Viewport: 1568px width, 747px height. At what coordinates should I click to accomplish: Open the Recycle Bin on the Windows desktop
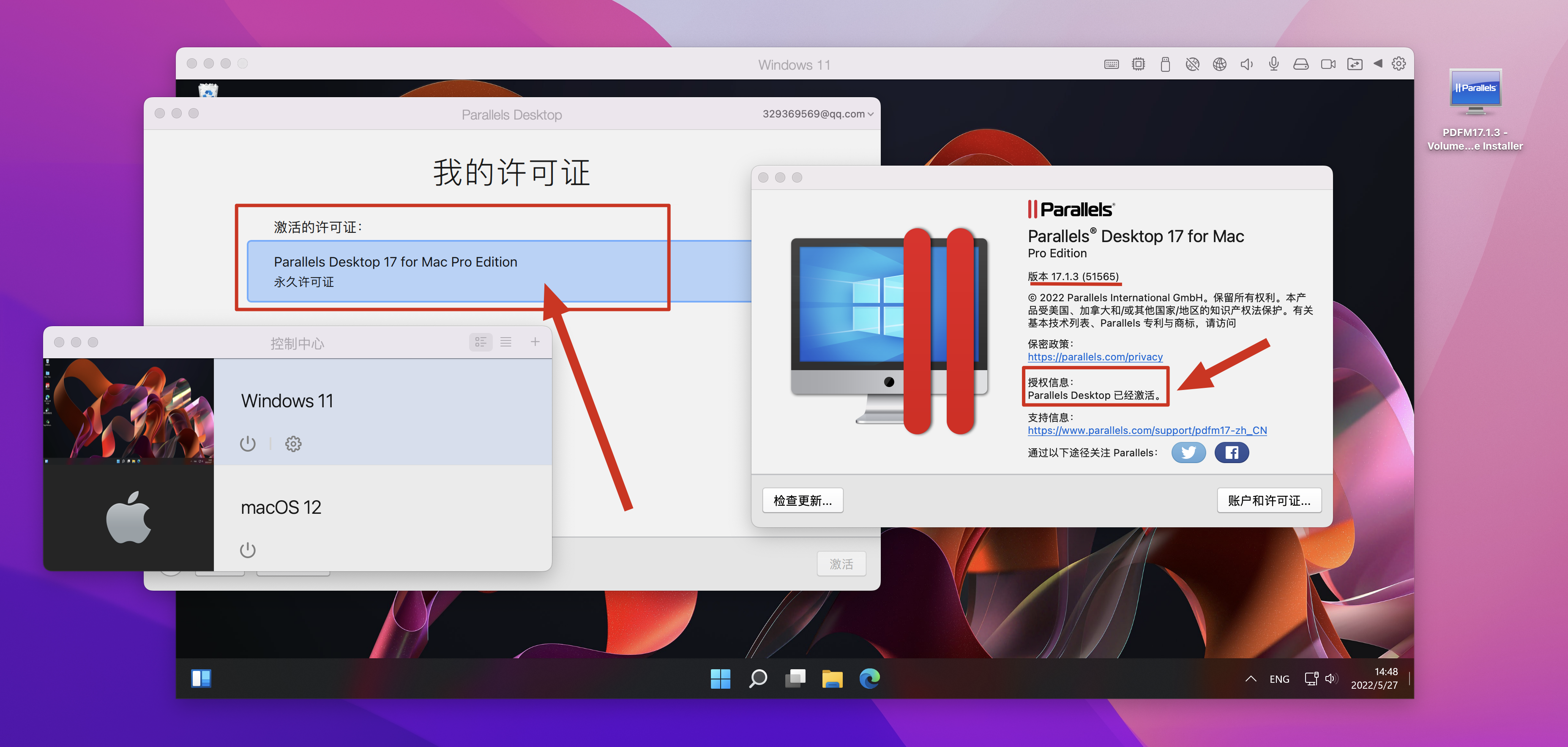pos(208,90)
